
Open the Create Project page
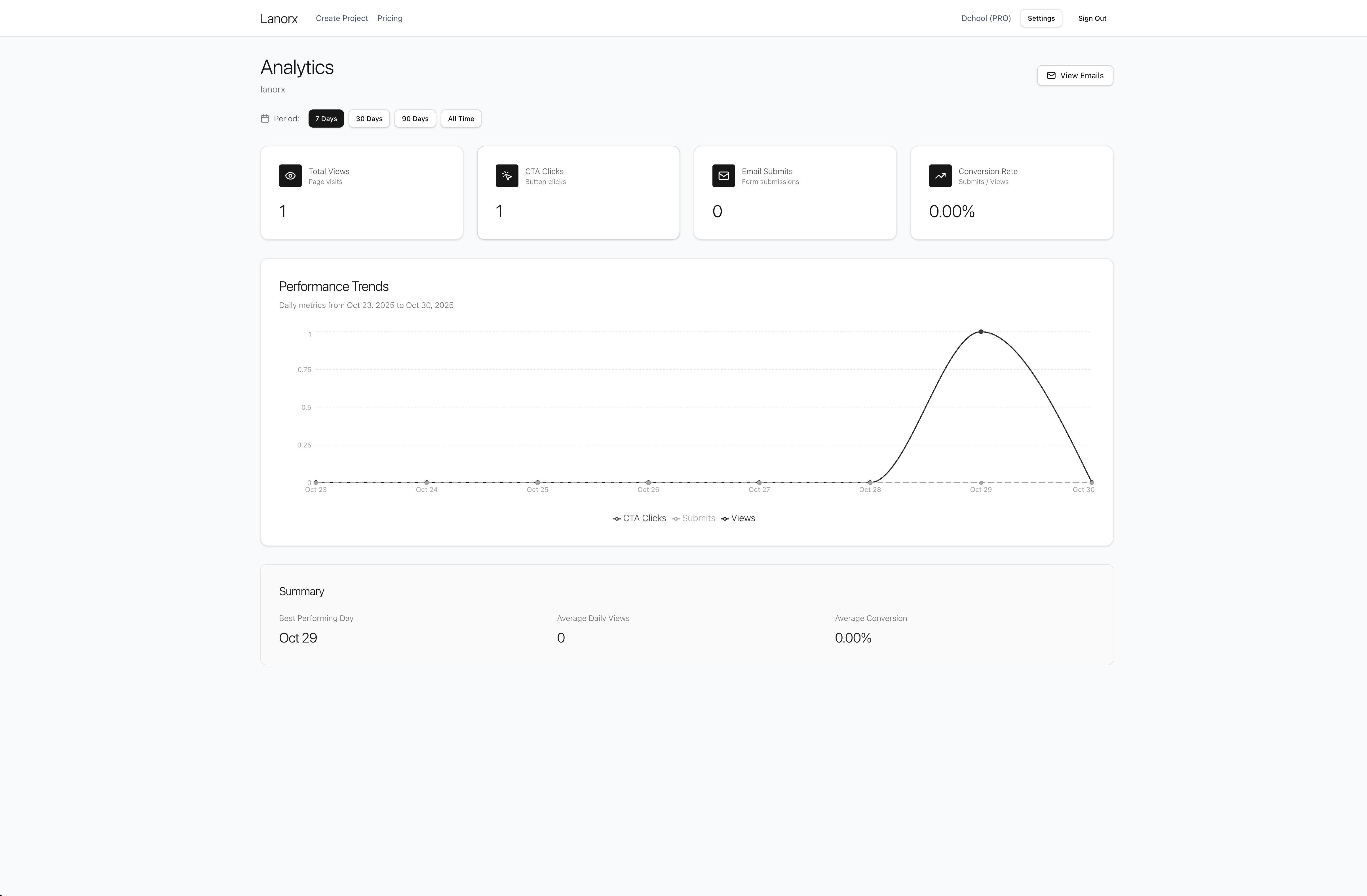[x=341, y=18]
